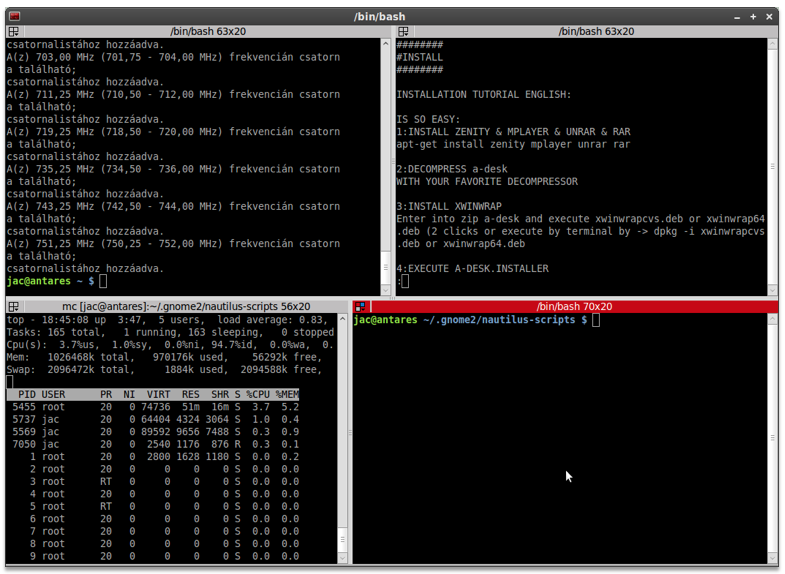Image resolution: width=785 pixels, height=574 pixels.
Task: Click the top '%MEM' column header
Action: click(x=287, y=394)
